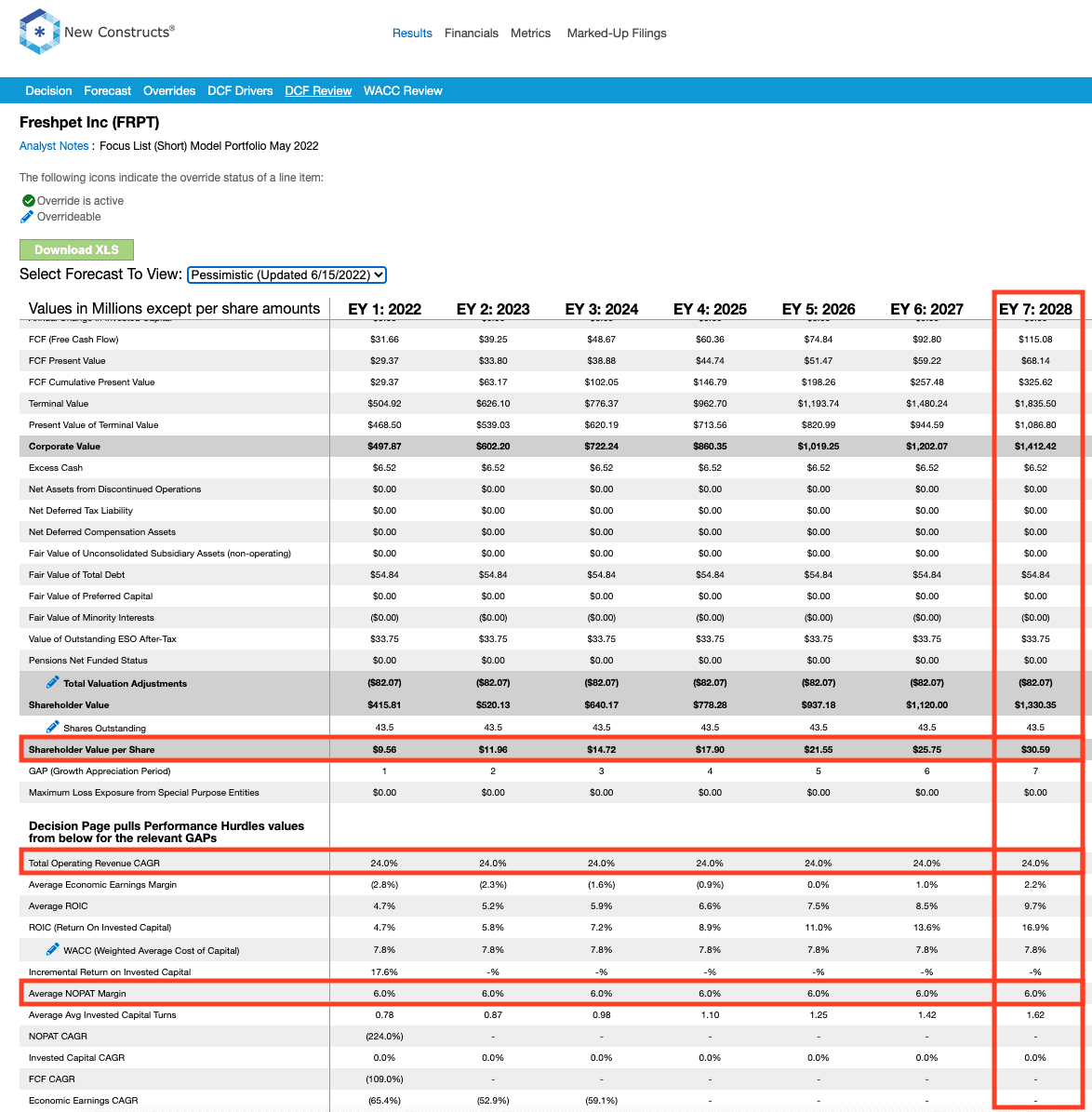Click the Fair Value of Total Debt label

(x=76, y=575)
